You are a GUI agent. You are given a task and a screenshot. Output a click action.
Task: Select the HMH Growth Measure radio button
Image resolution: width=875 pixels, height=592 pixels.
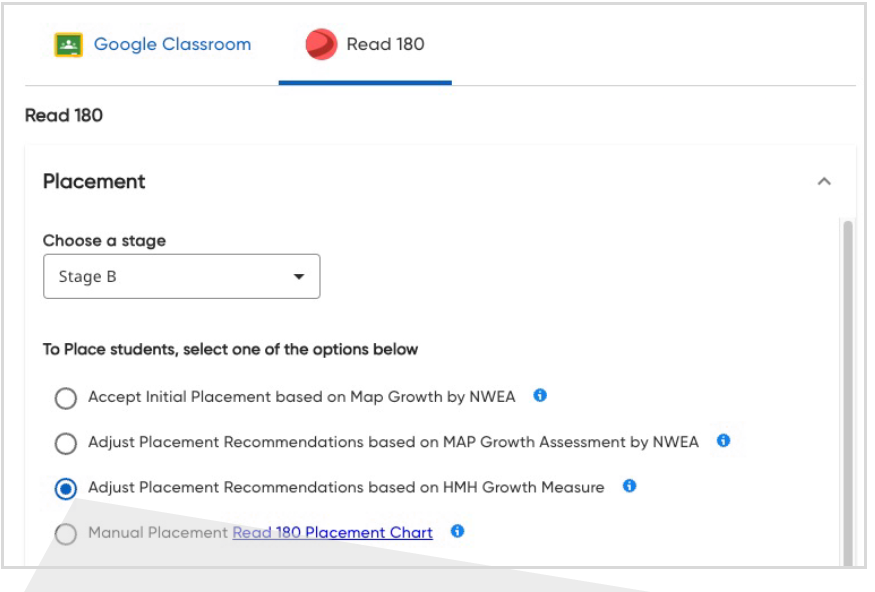point(66,488)
